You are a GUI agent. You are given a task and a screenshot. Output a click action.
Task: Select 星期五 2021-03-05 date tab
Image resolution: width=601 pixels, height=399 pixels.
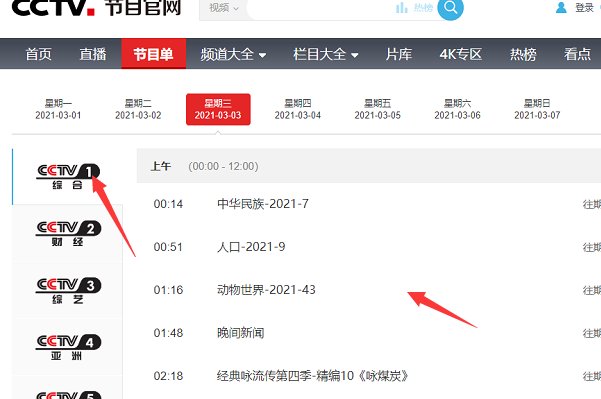378,109
